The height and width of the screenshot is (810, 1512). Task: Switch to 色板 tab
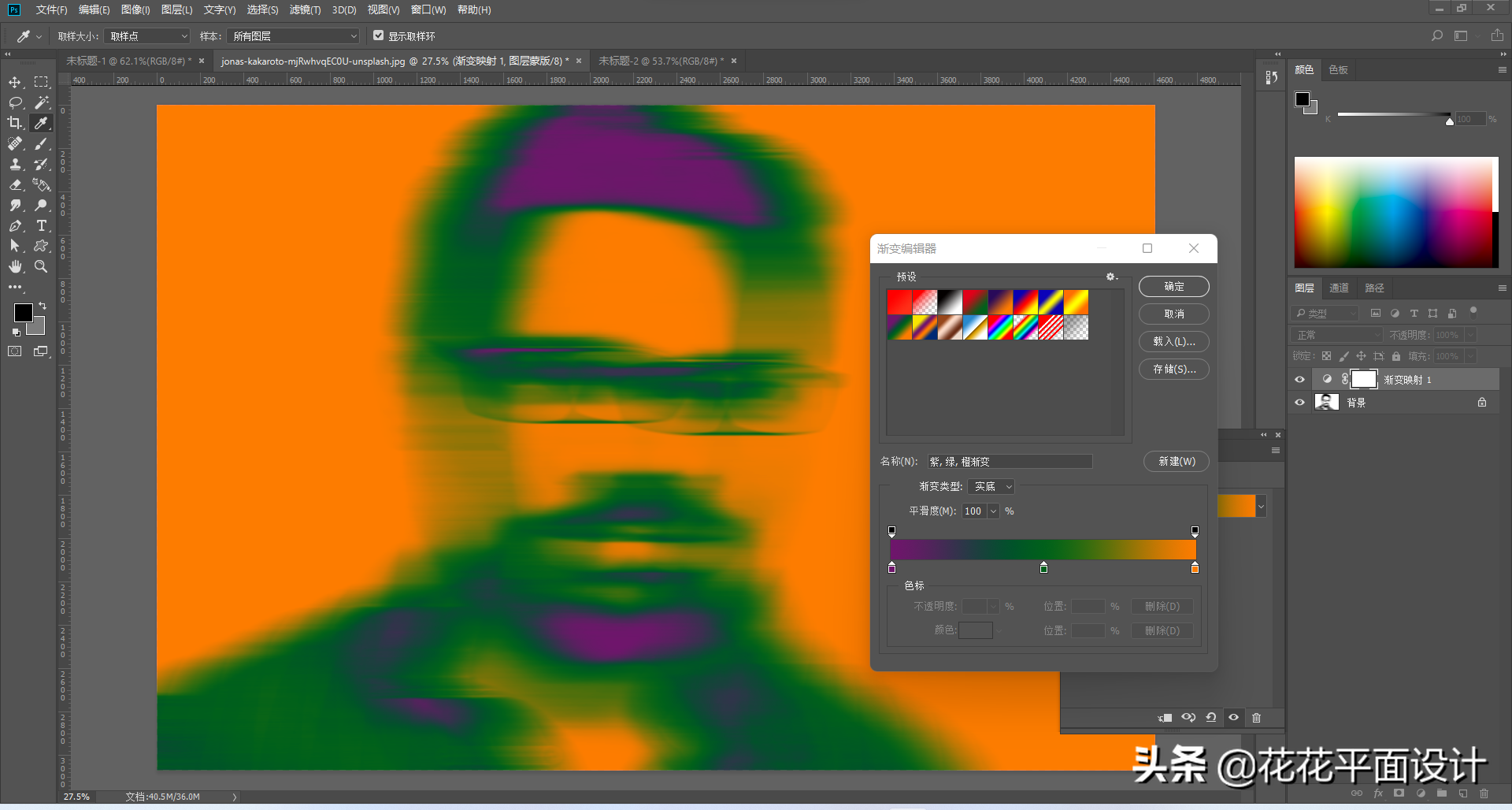[x=1338, y=70]
